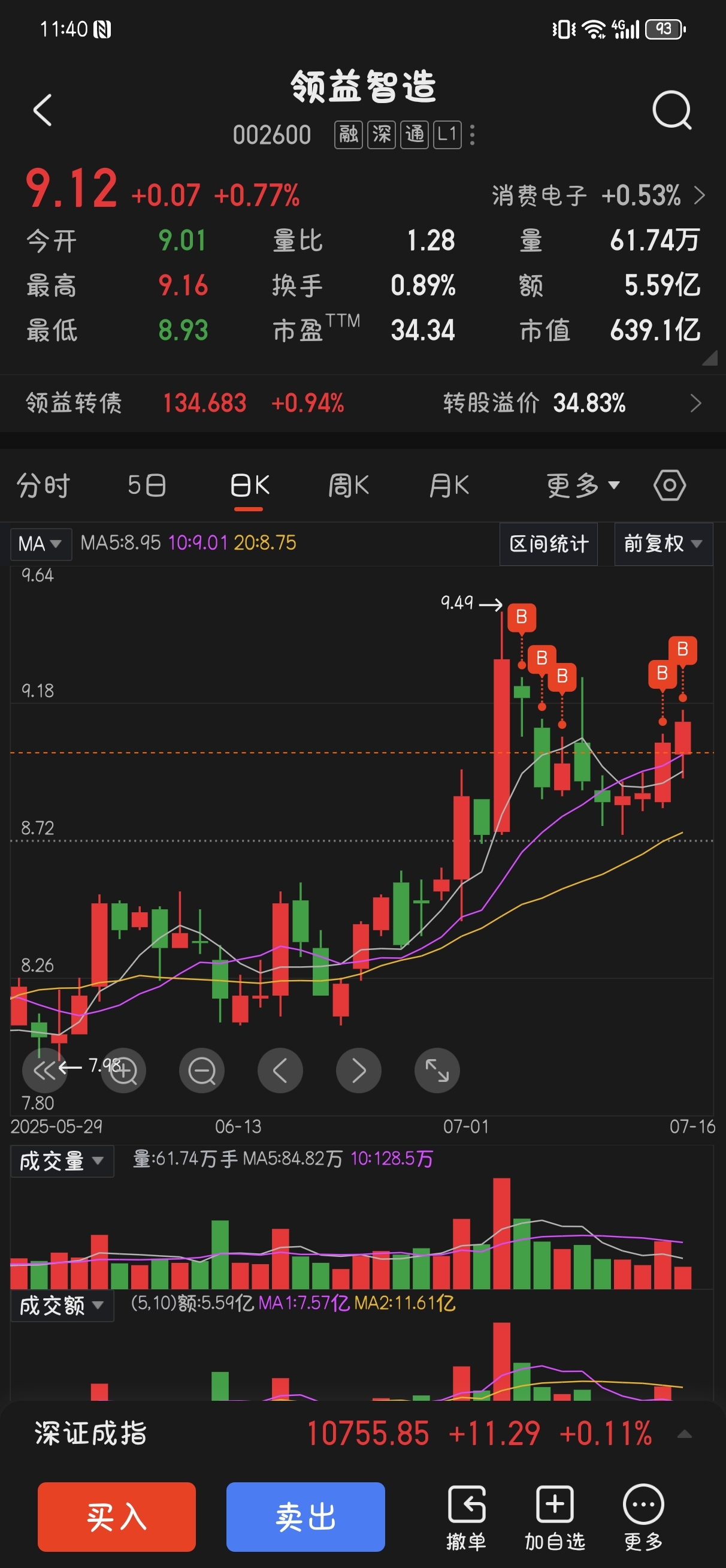The height and width of the screenshot is (1568, 726).
Task: Zoom in the K-line chart
Action: 123,1070
